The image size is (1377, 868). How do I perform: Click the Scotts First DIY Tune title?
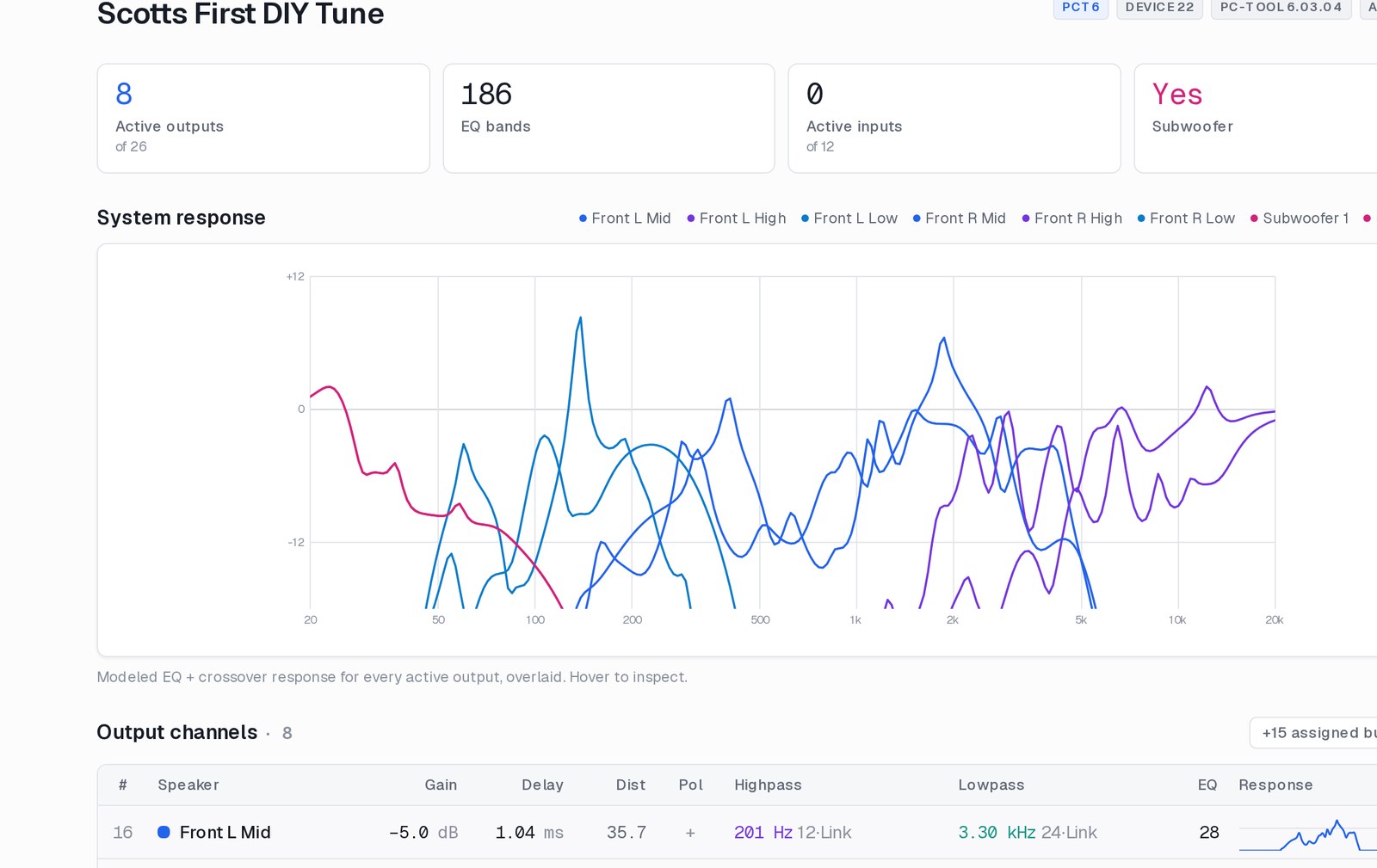point(240,13)
